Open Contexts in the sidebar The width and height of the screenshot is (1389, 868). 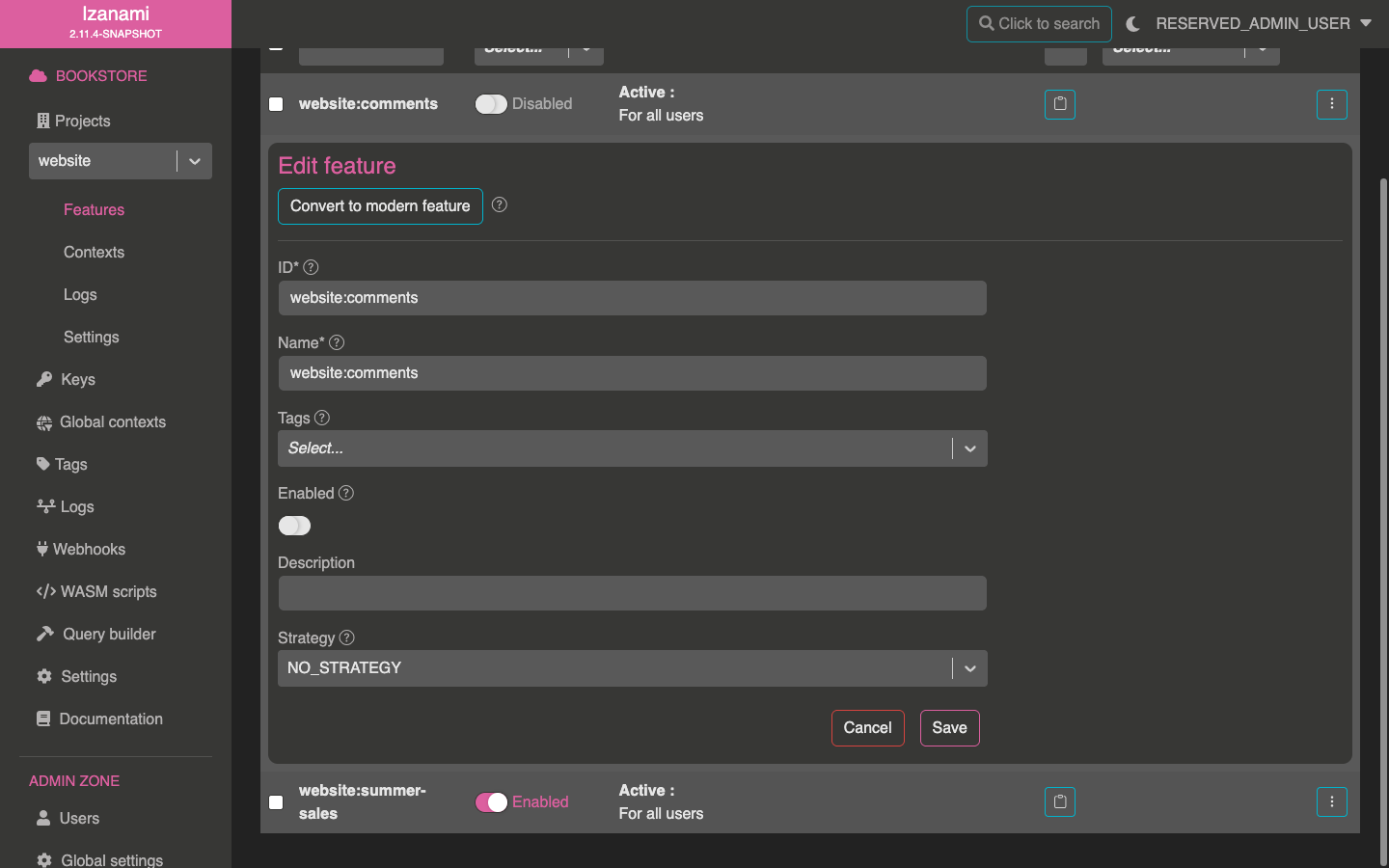click(x=94, y=253)
